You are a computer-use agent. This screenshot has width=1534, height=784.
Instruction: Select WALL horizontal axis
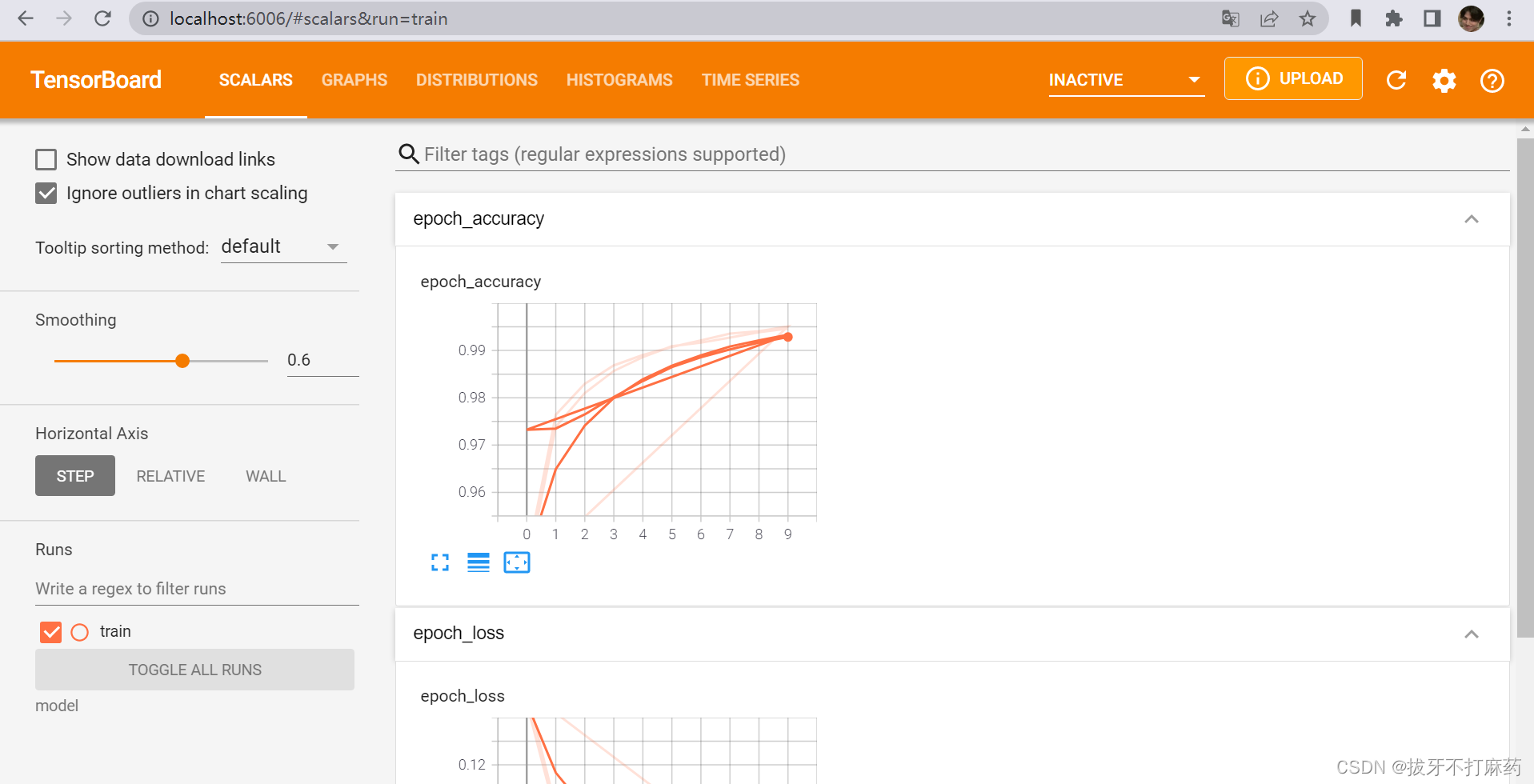266,476
